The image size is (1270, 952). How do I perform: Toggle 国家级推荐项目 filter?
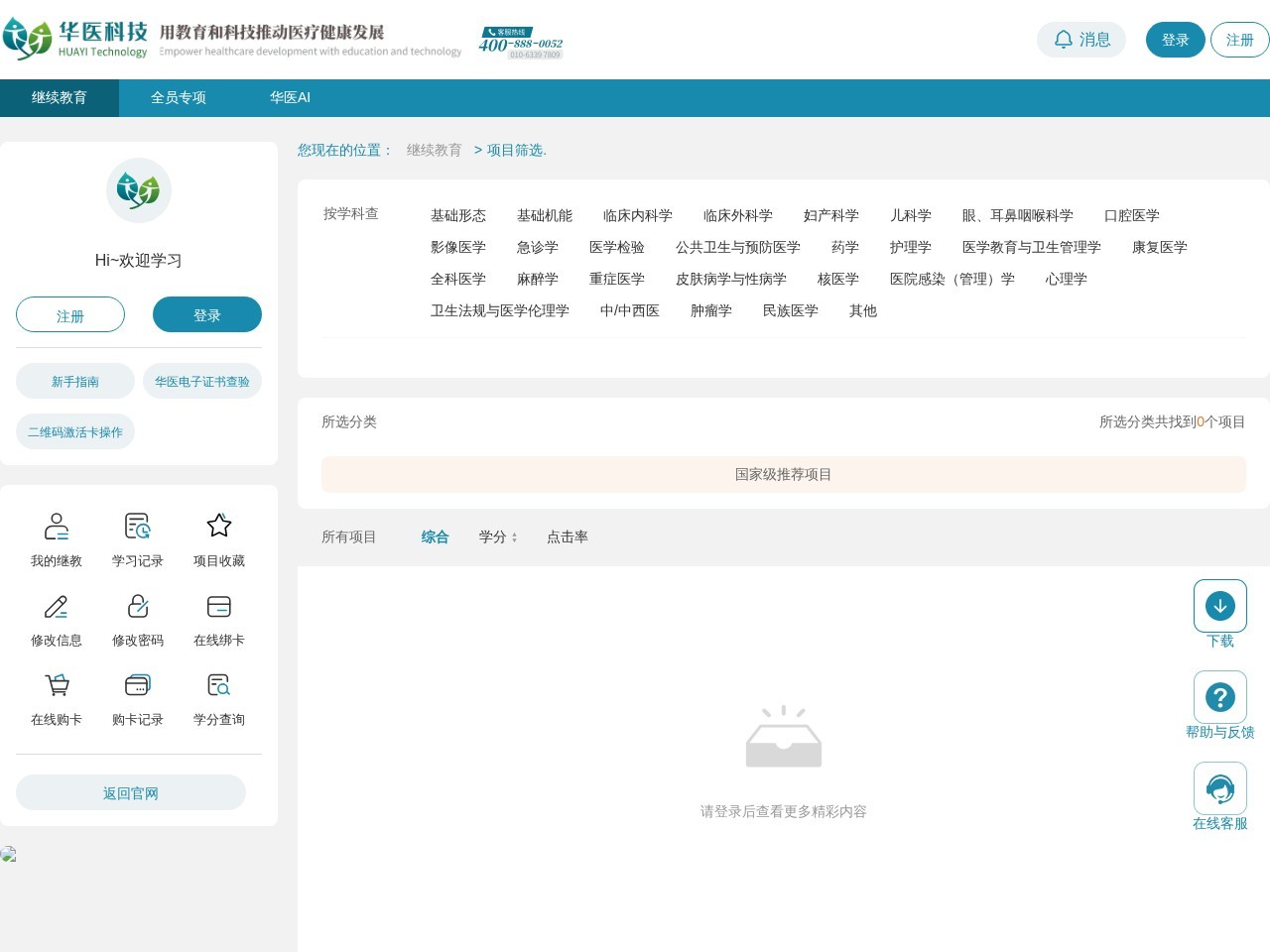click(x=783, y=474)
